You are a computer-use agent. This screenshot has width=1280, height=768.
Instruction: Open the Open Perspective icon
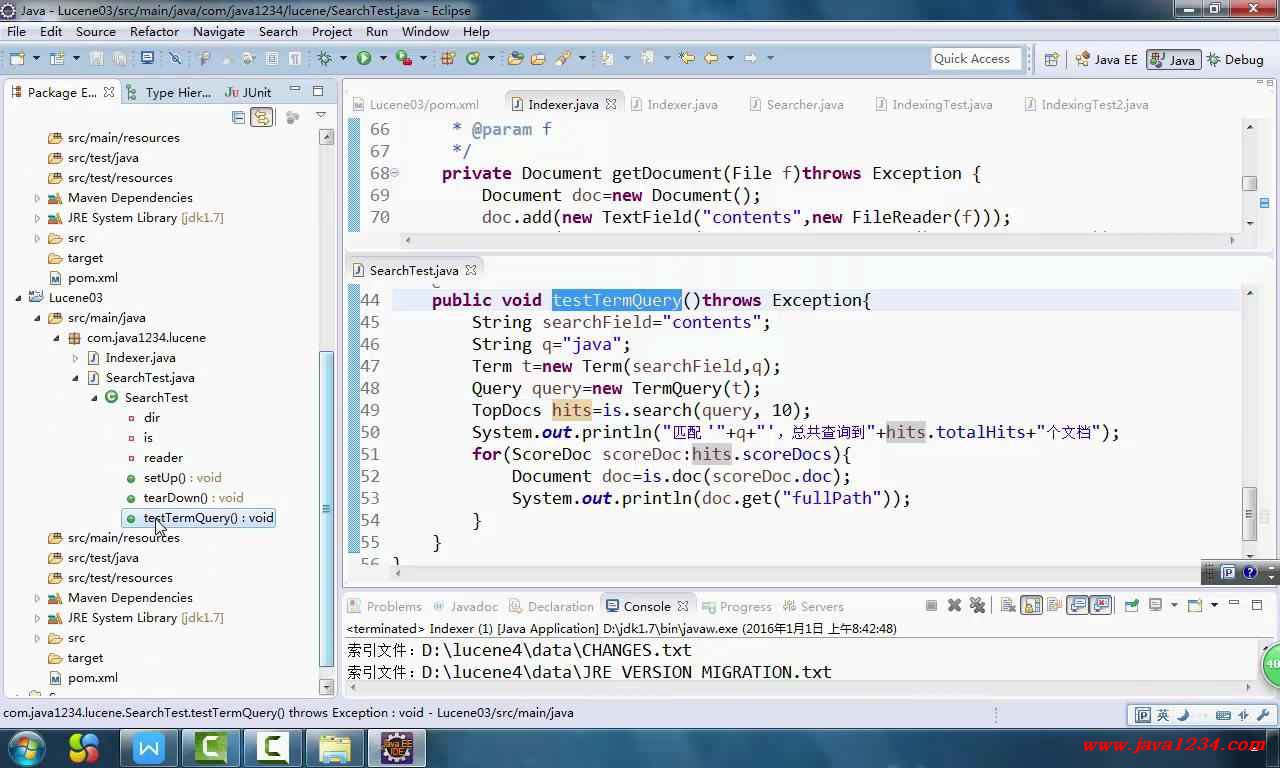pyautogui.click(x=1051, y=59)
